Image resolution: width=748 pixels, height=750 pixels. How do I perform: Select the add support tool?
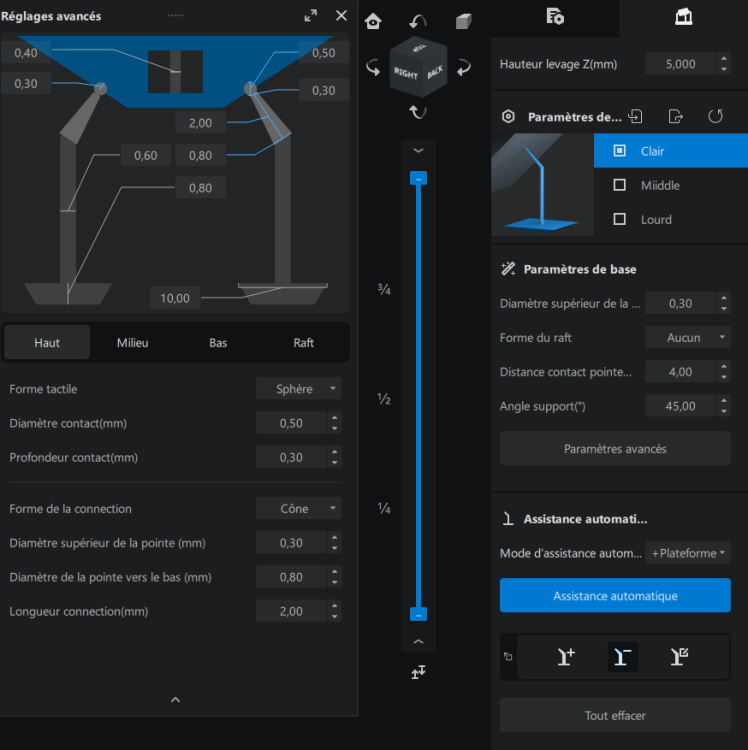click(x=566, y=656)
